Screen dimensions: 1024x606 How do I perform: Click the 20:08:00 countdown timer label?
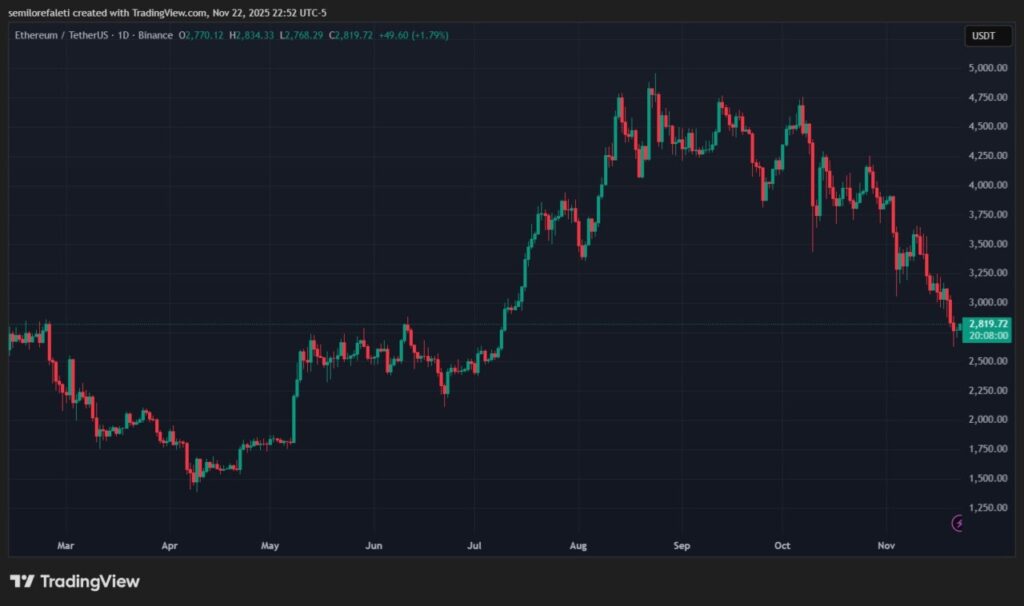988,336
